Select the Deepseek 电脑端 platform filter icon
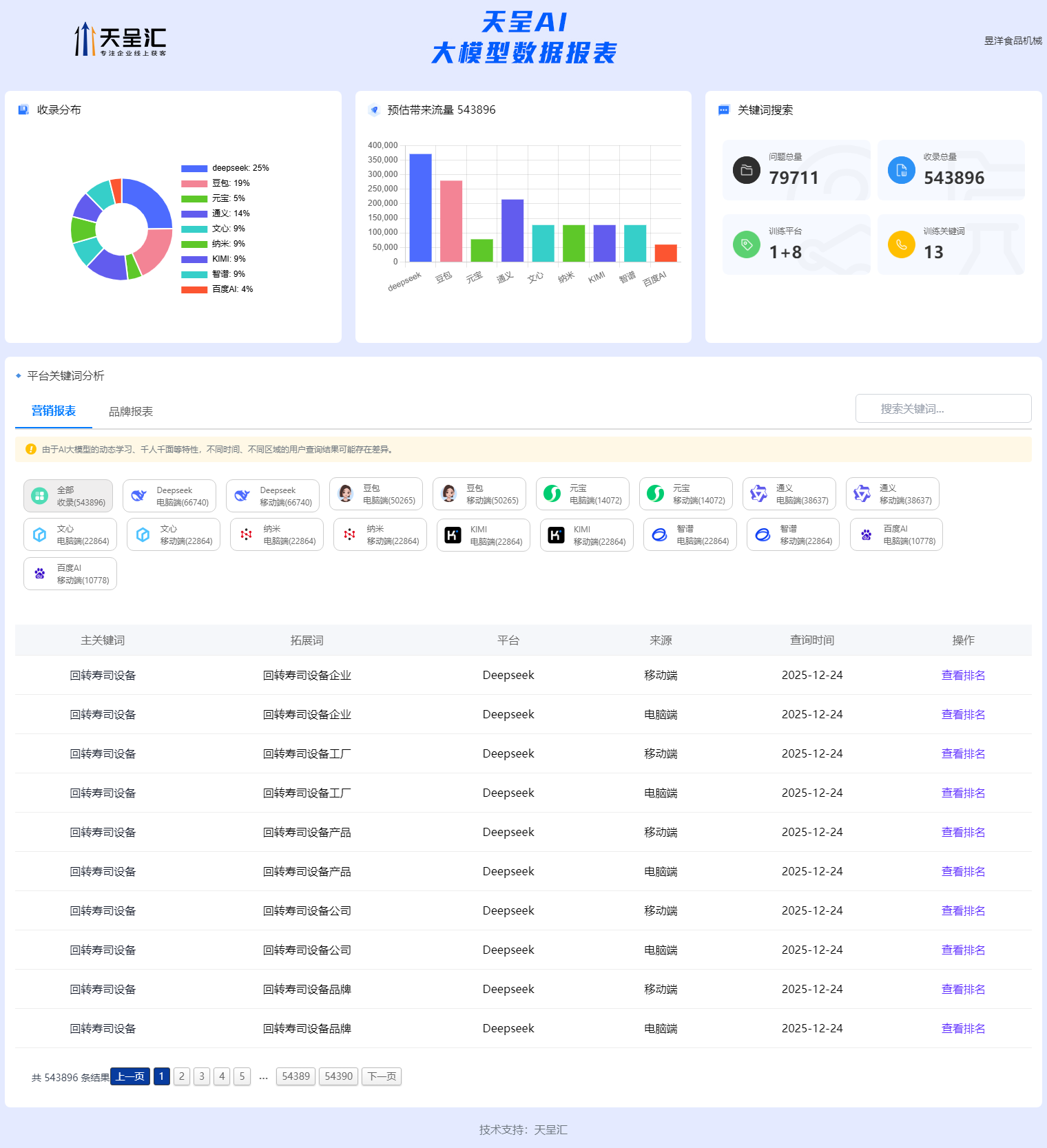Viewport: 1047px width, 1148px height. pos(139,496)
